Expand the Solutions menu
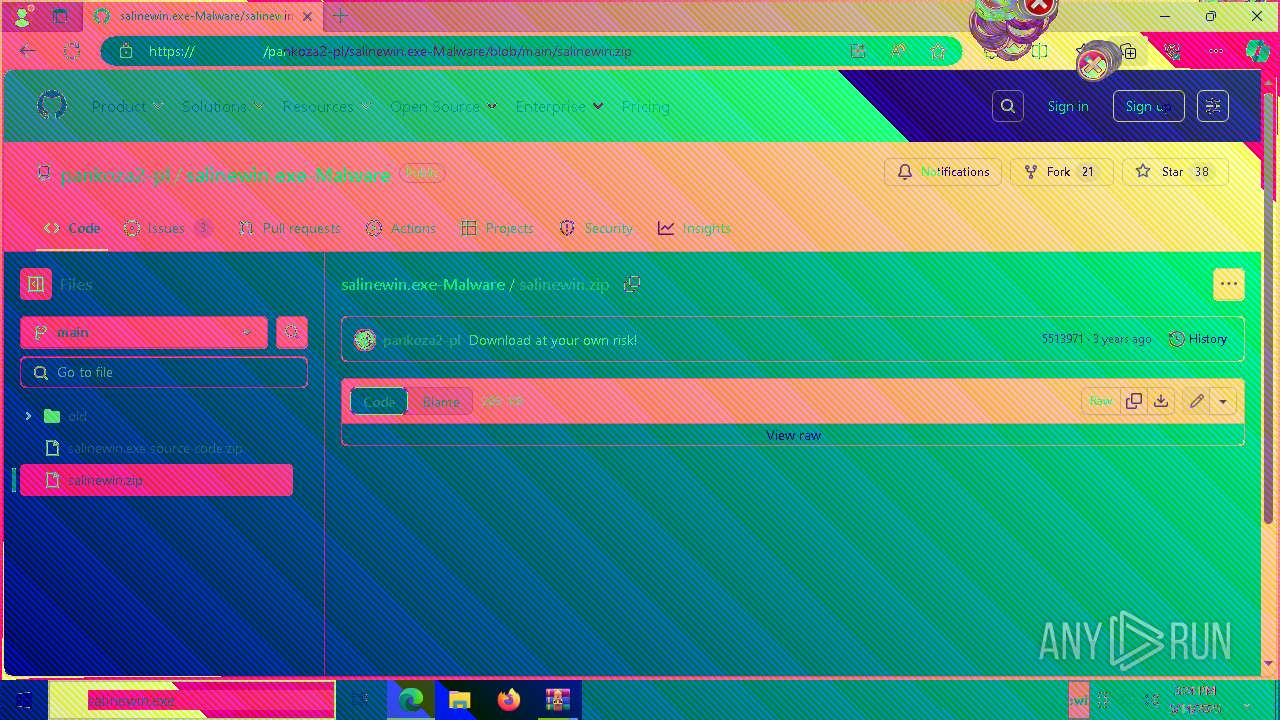This screenshot has height=720, width=1280. tap(222, 106)
